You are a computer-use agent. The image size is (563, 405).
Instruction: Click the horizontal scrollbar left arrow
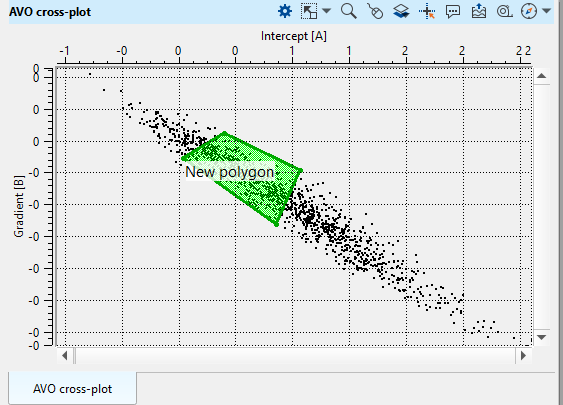pos(65,356)
